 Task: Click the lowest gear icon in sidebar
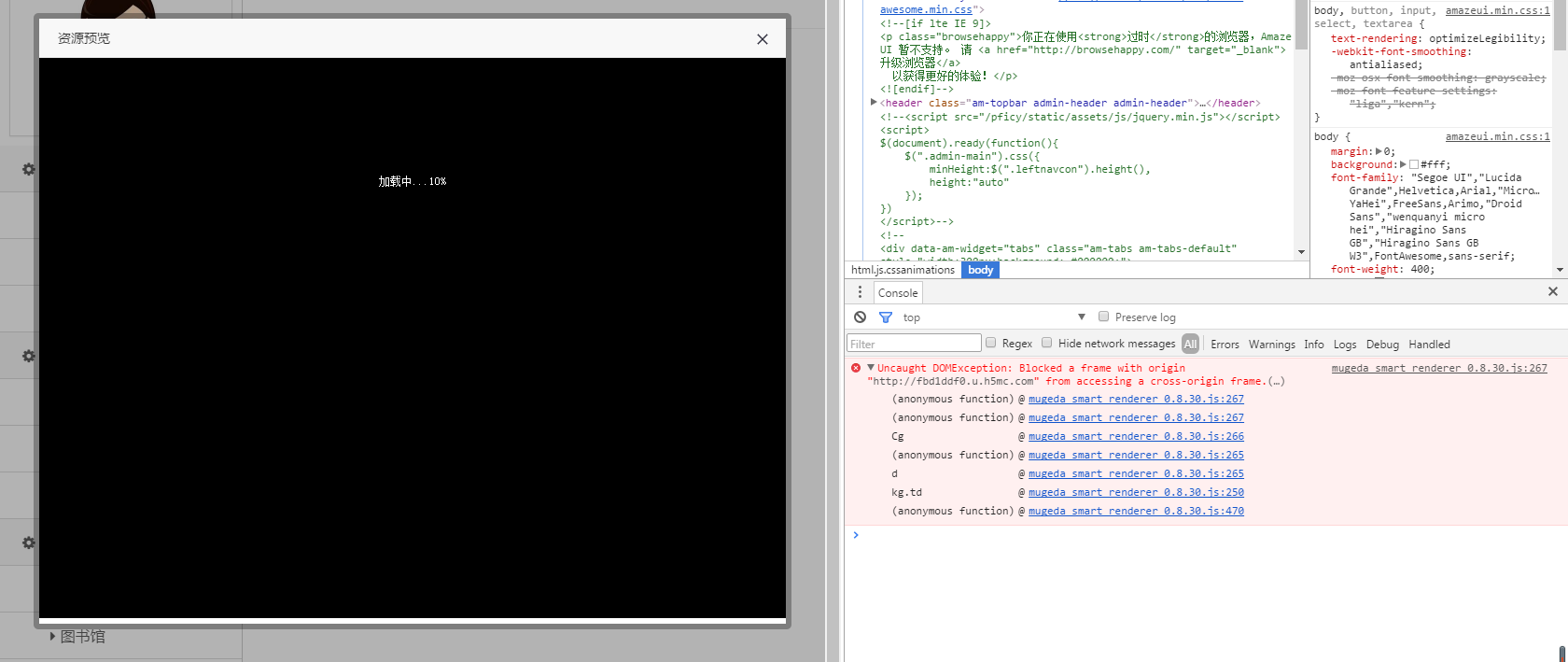(29, 542)
